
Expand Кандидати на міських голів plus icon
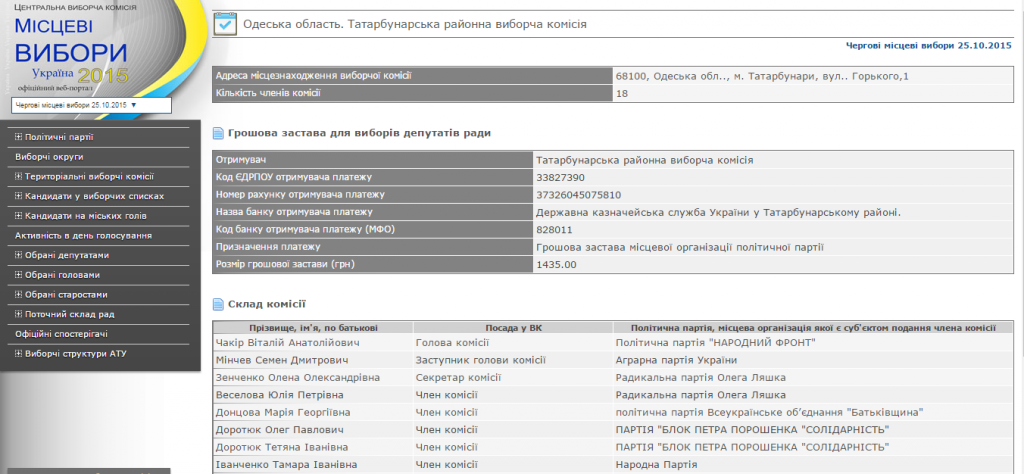coord(18,216)
